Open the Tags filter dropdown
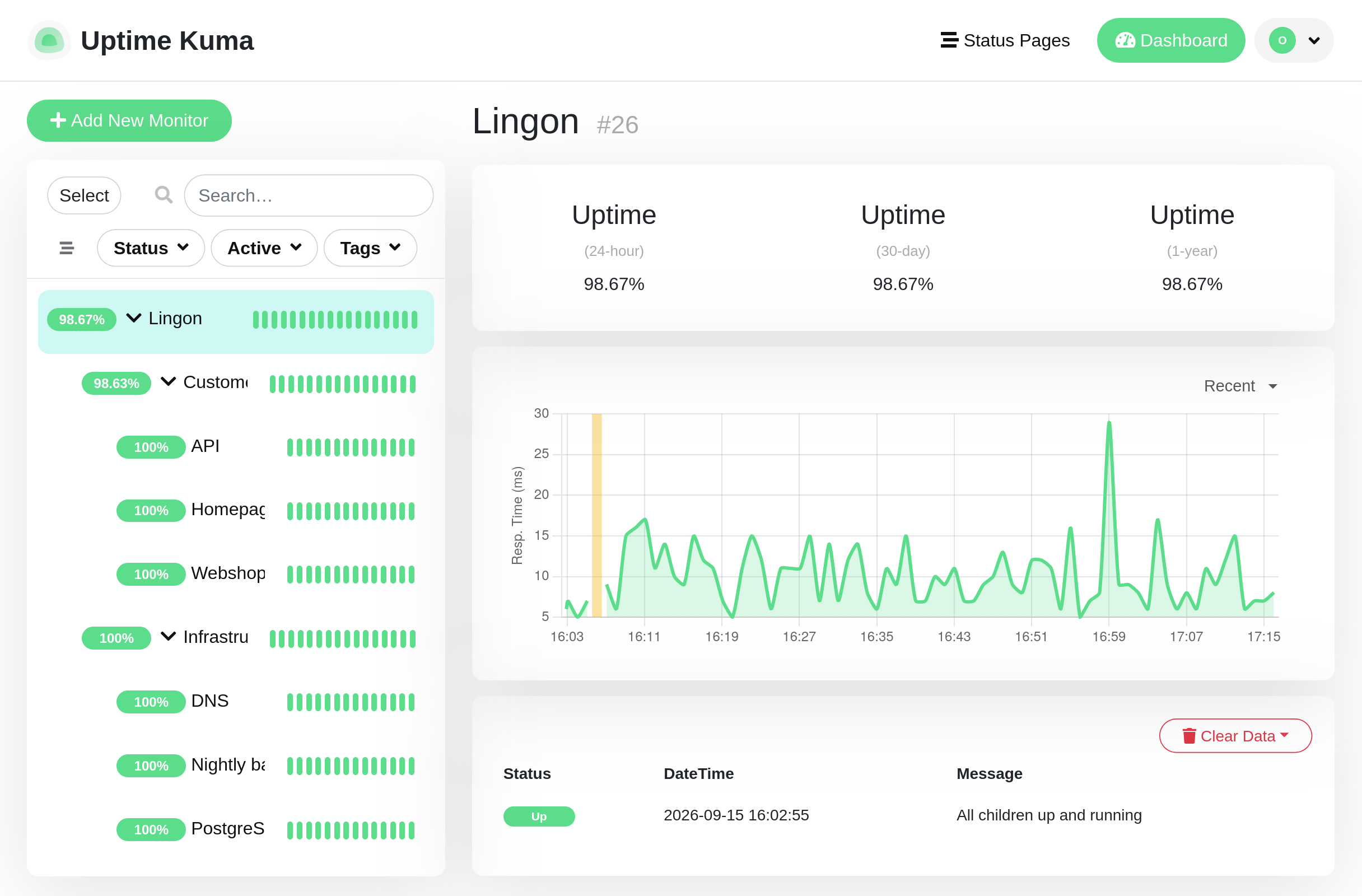The height and width of the screenshot is (896, 1362). (x=370, y=248)
